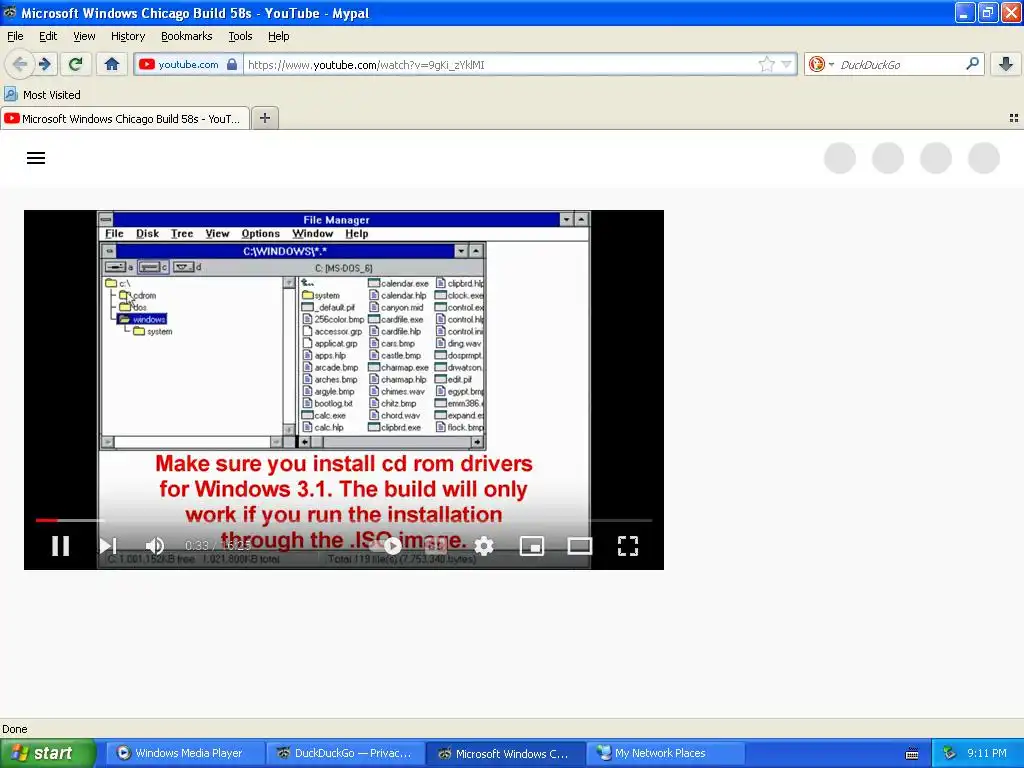
Task: Open the History menu
Action: point(128,36)
